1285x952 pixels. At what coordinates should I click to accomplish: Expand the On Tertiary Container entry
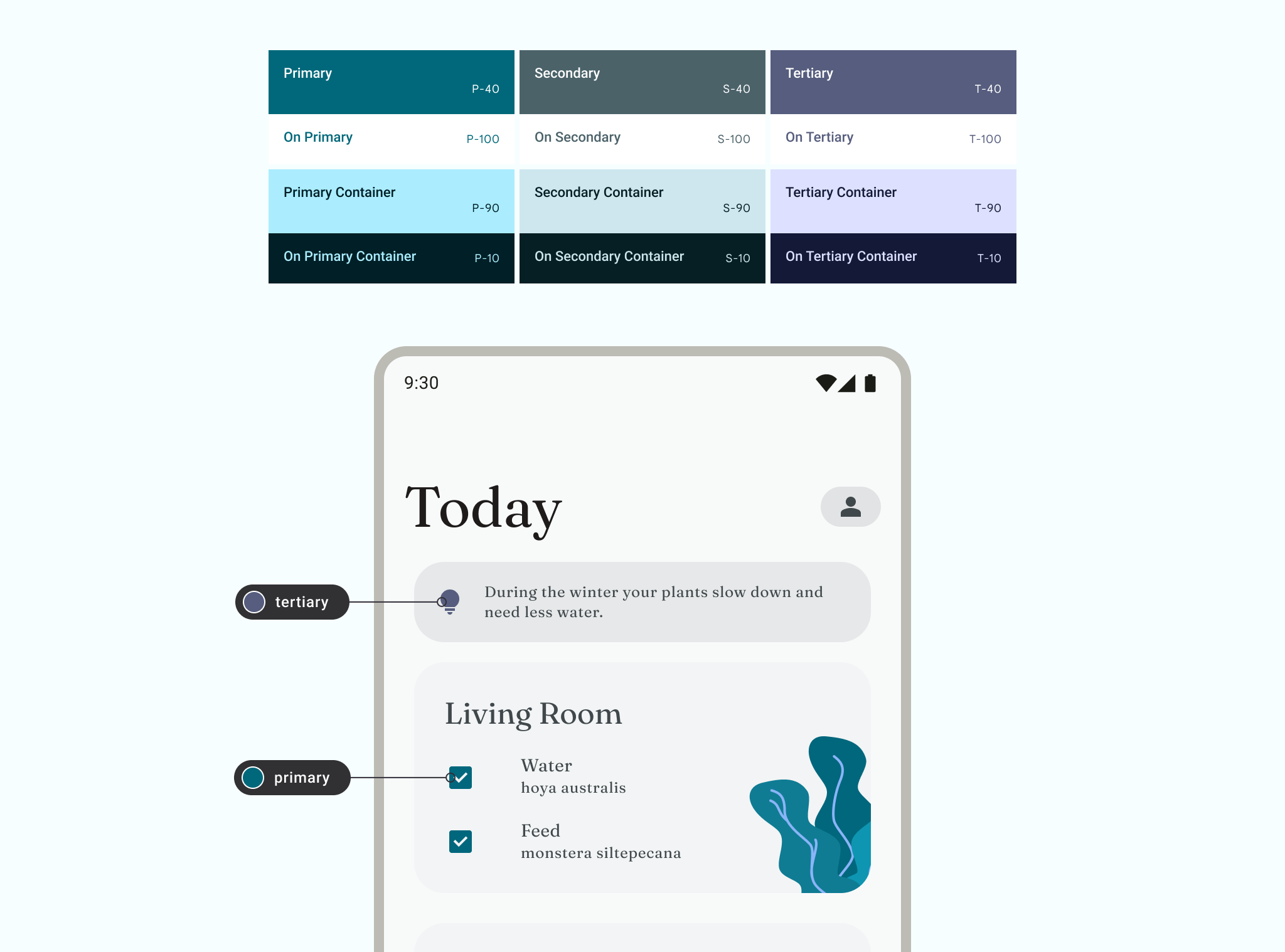(x=894, y=258)
